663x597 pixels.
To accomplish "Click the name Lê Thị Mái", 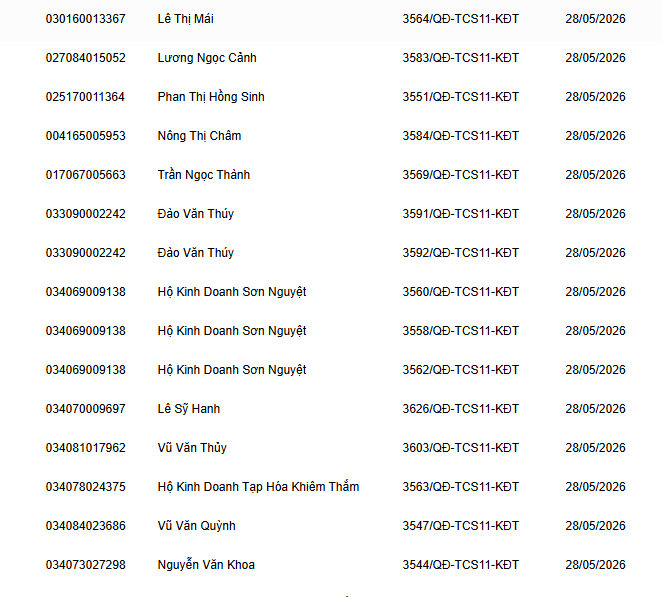I will coord(185,19).
